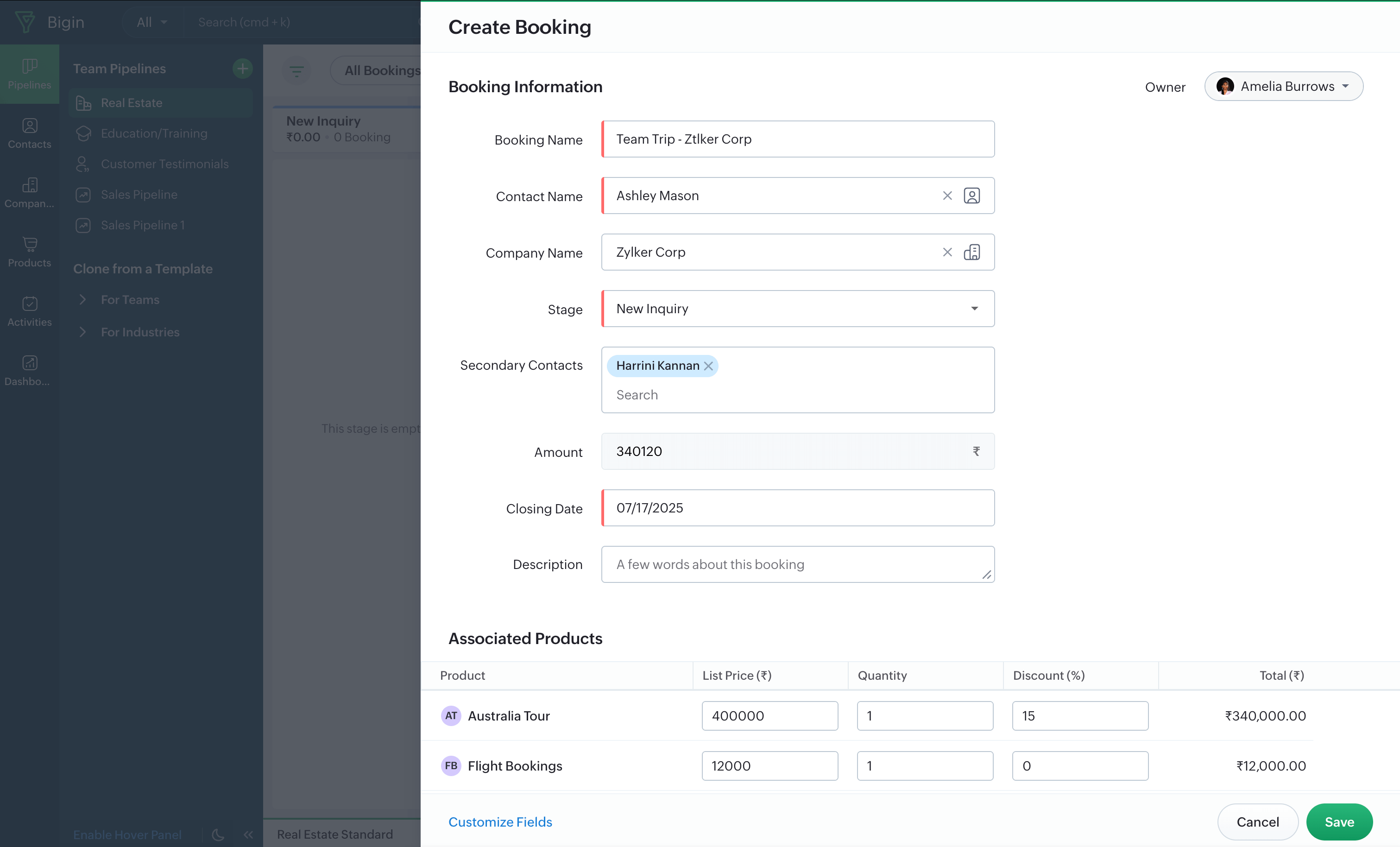Click the Flight Bookings product name
Screen dimensions: 1400x847
(515, 766)
